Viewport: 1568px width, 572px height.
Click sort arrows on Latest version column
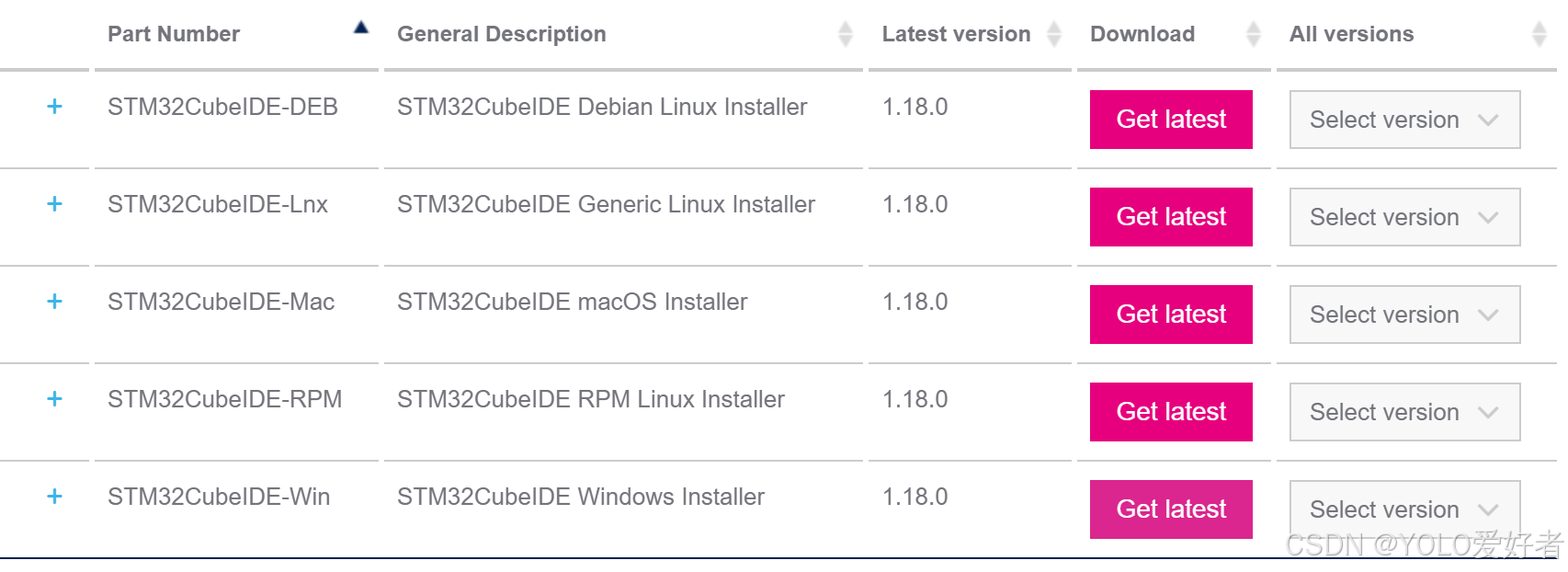[1054, 34]
